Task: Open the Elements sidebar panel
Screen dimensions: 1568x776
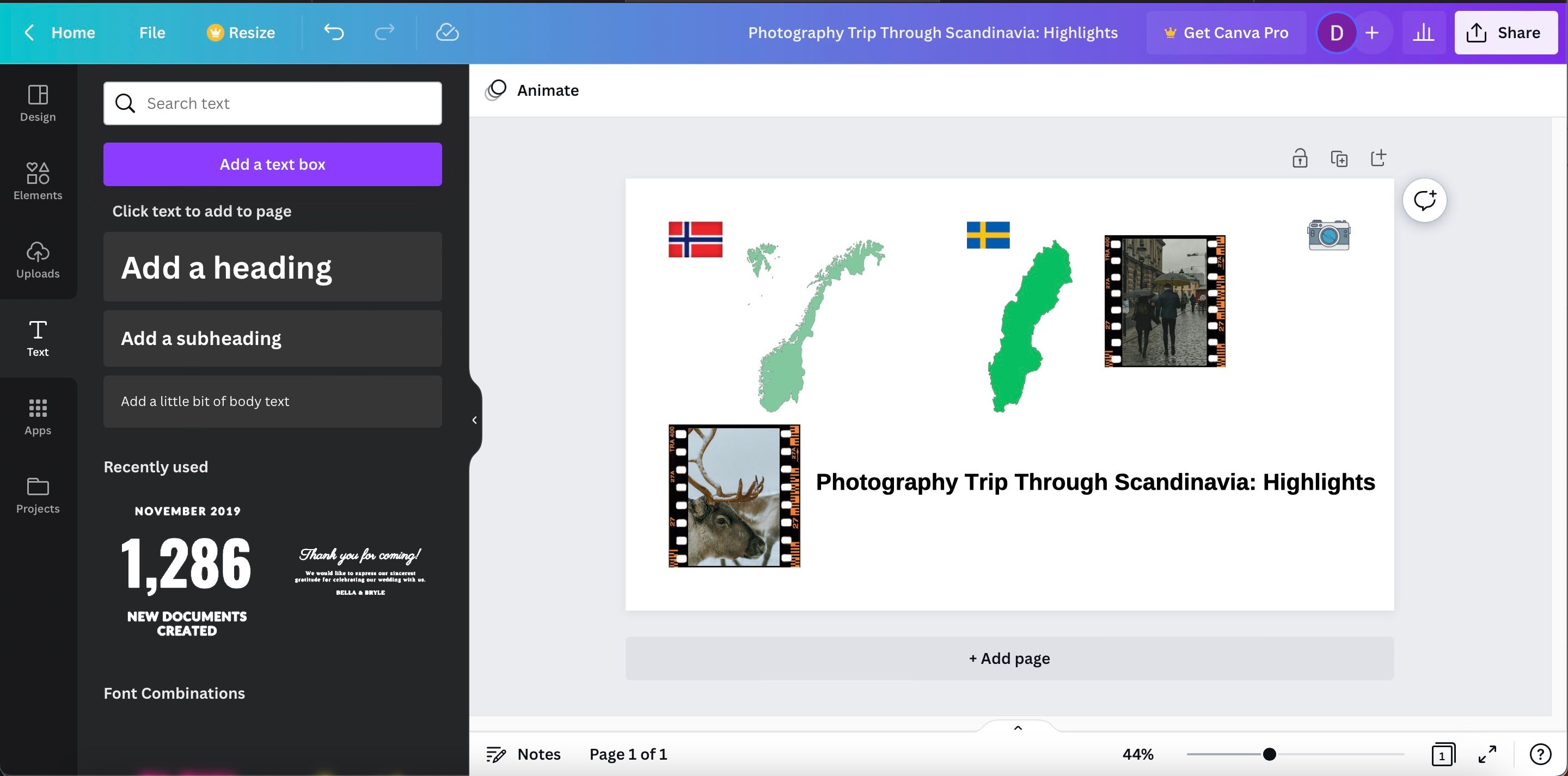Action: 38,181
